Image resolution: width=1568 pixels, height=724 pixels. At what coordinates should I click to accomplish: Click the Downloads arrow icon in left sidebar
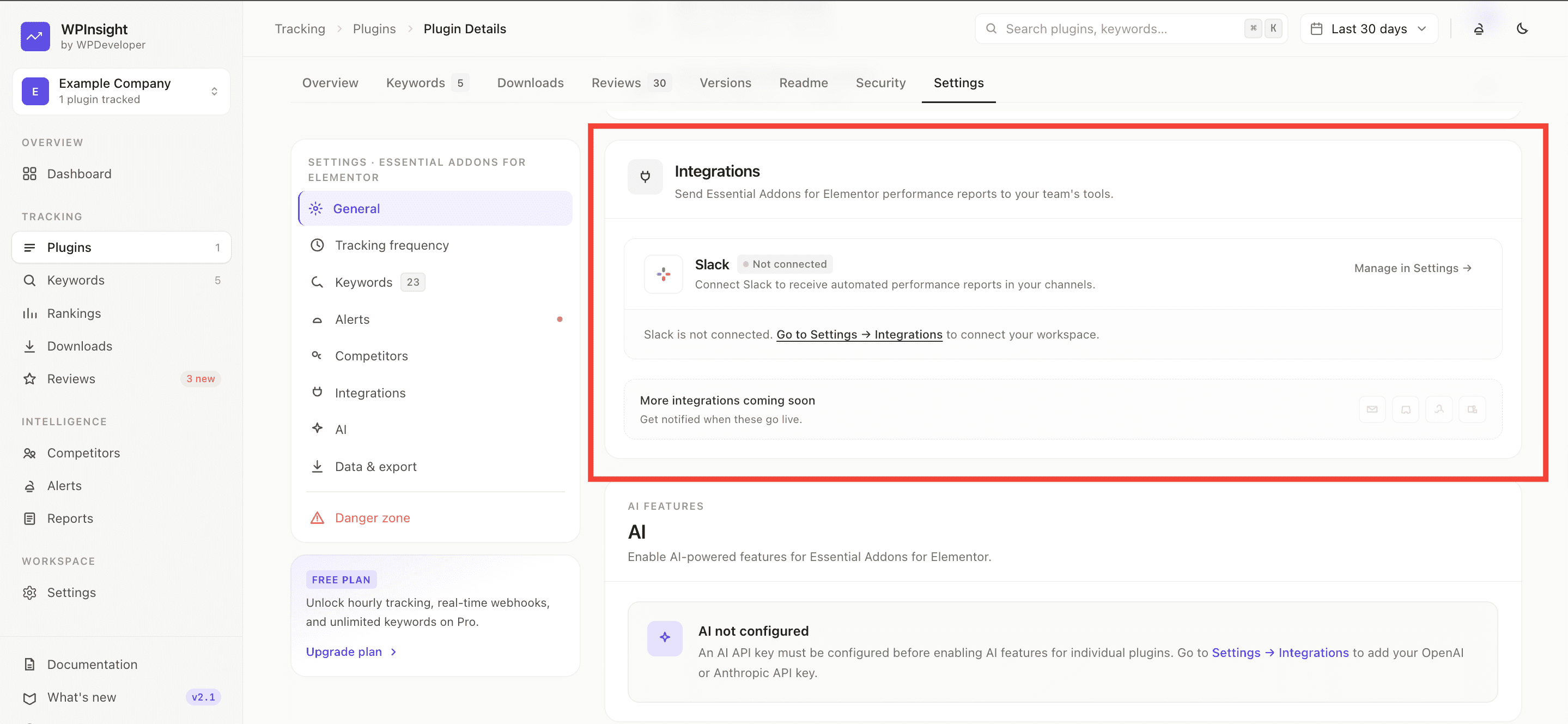point(29,346)
